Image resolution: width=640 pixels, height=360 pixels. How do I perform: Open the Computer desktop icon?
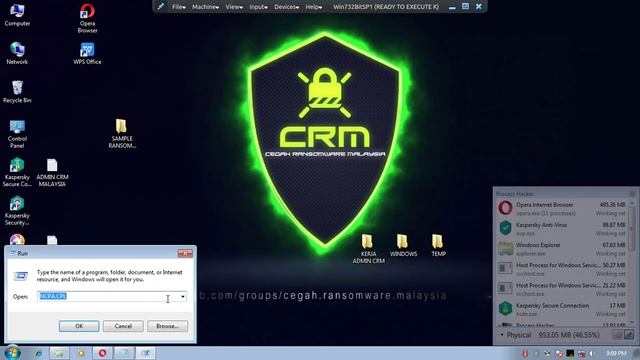pyautogui.click(x=17, y=15)
